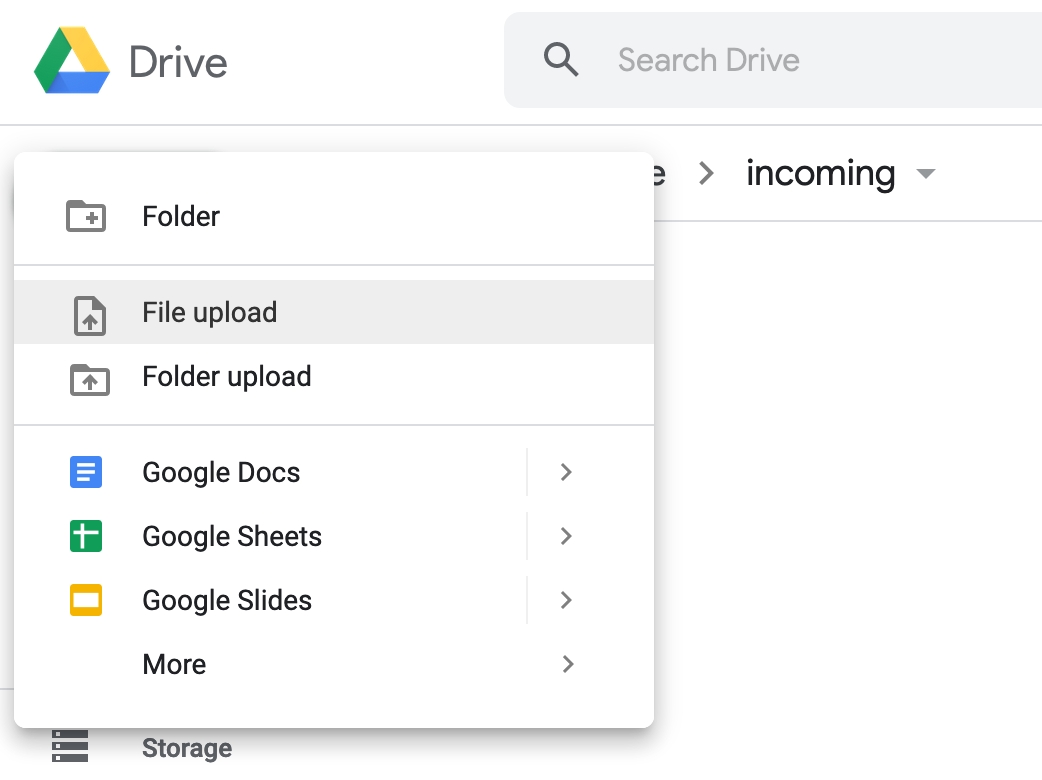Click the green Google Sheets icon
Image resolution: width=1042 pixels, height=780 pixels.
86,537
